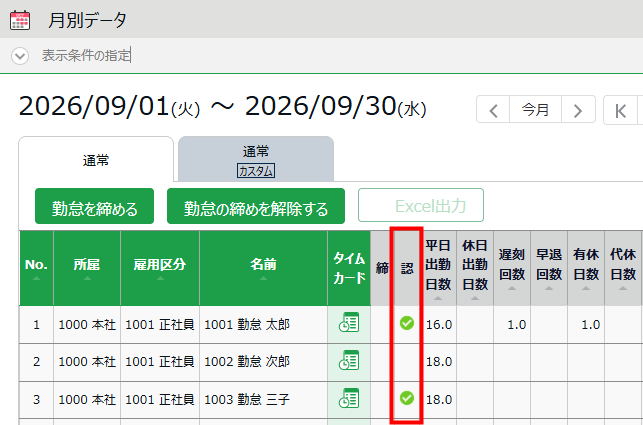Image resolution: width=643 pixels, height=425 pixels.
Task: Click 18.0 weekday attendance for 次郎
Action: [439, 362]
